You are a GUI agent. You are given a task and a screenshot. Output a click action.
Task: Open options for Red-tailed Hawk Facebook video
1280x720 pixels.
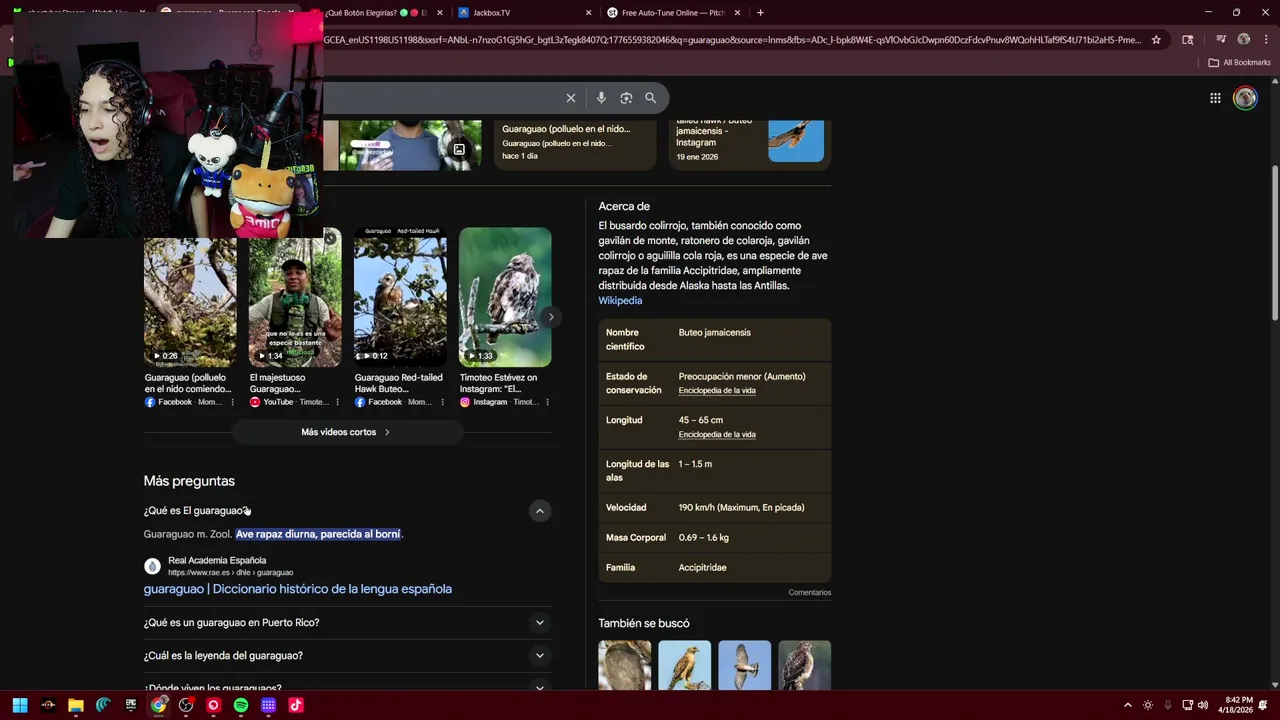coord(442,402)
